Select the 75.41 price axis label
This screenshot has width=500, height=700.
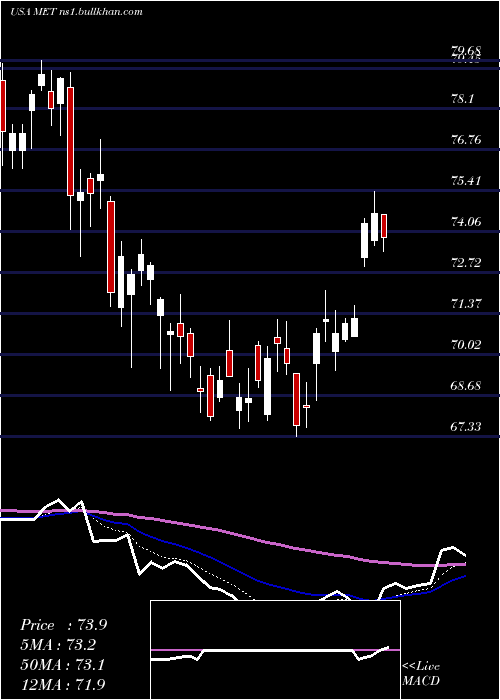(x=466, y=181)
